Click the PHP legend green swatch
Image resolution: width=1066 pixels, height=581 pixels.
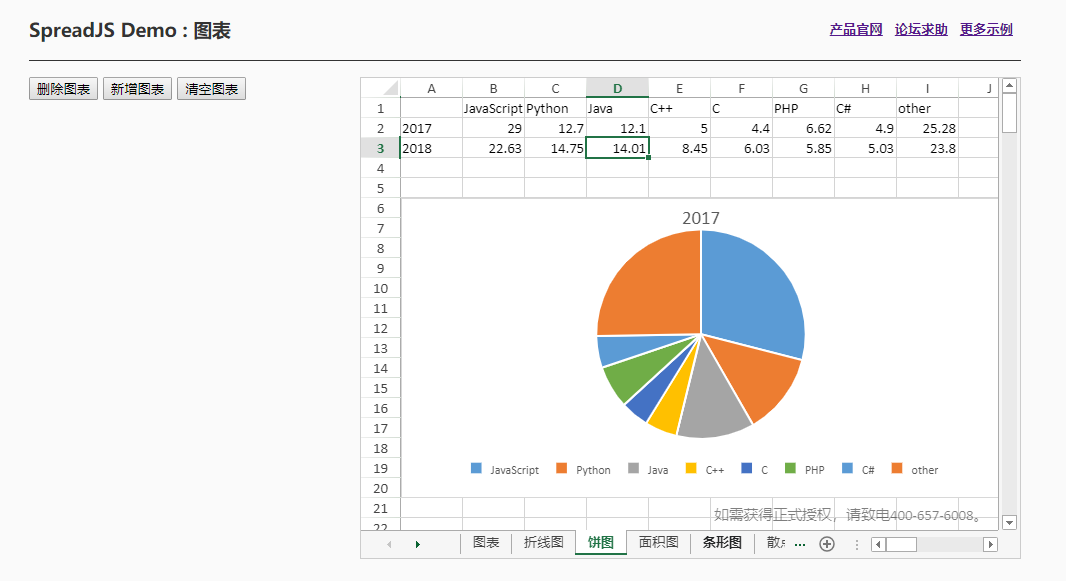click(790, 468)
